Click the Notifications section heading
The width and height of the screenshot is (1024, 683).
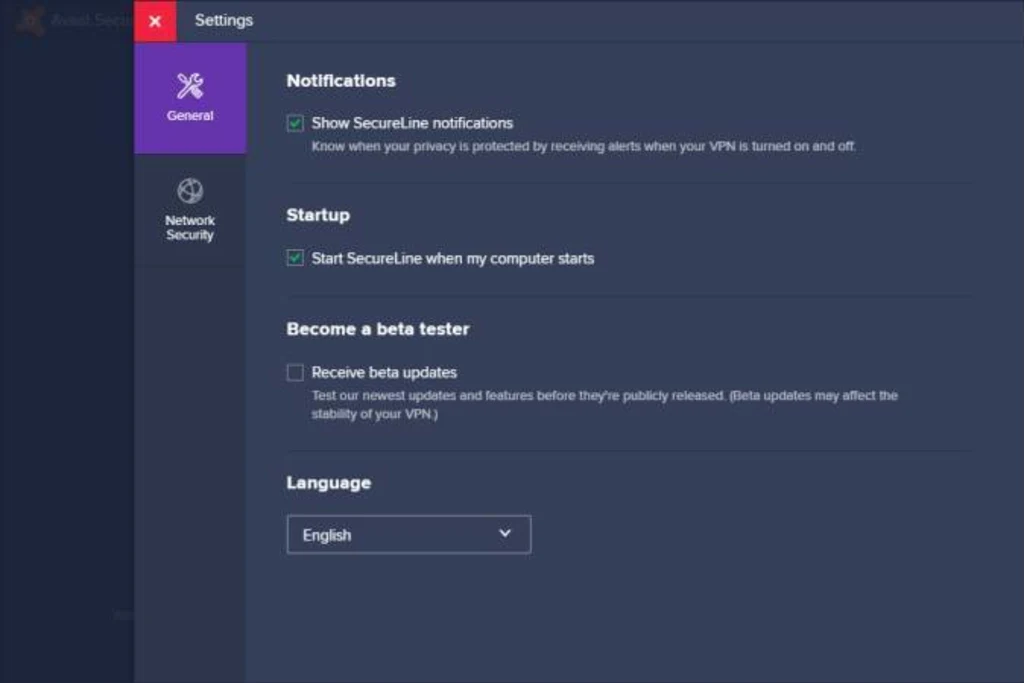coord(341,81)
